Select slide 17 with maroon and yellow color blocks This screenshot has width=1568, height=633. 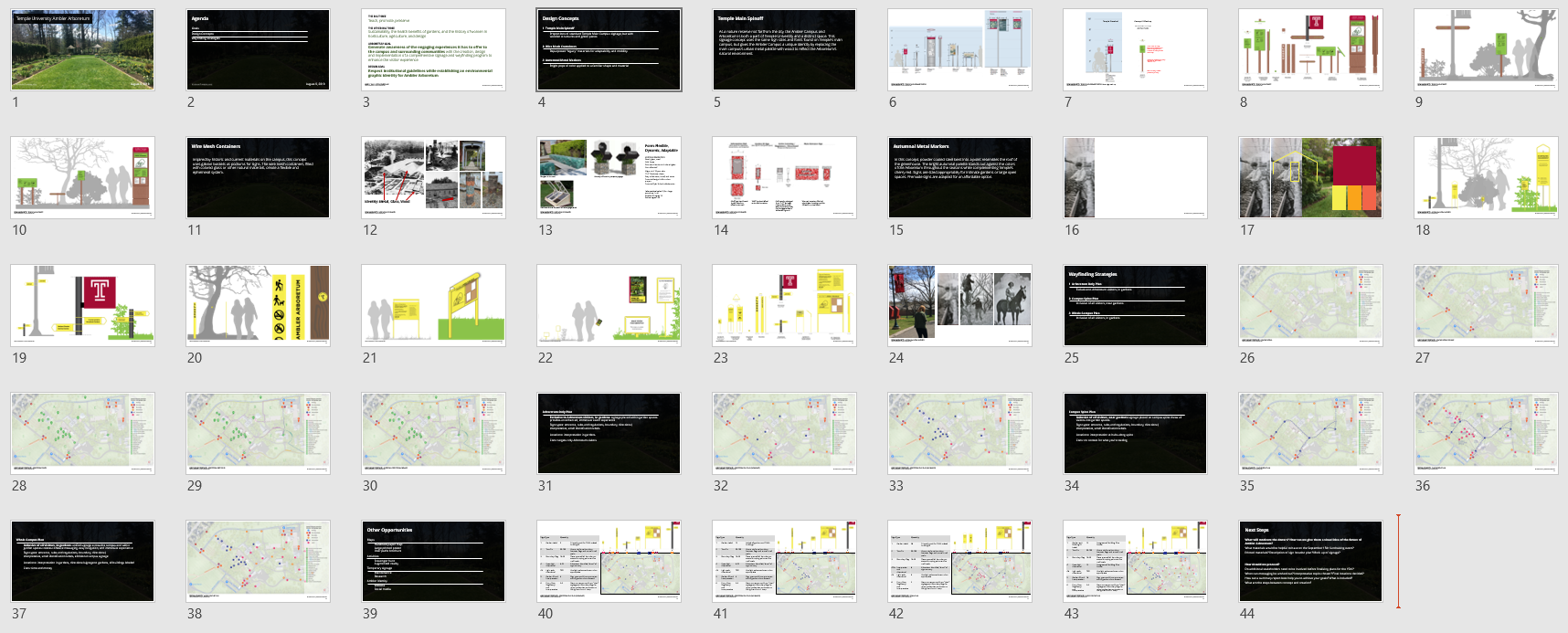1311,178
